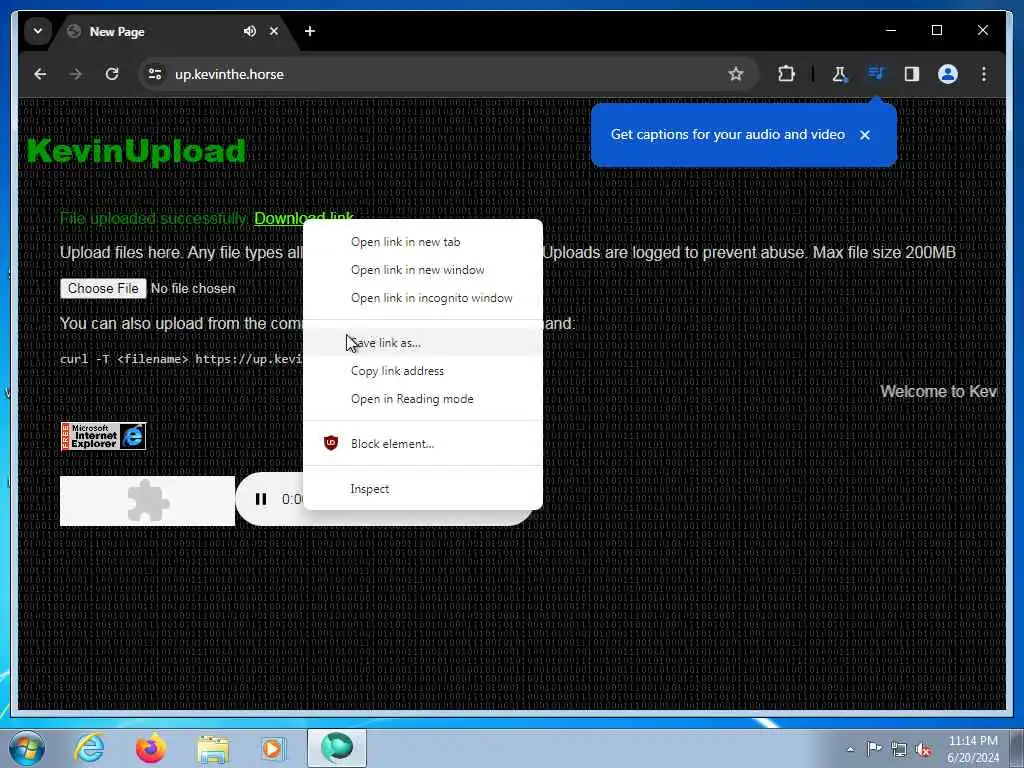Click the missing plugin puzzle placeholder

coord(148,501)
